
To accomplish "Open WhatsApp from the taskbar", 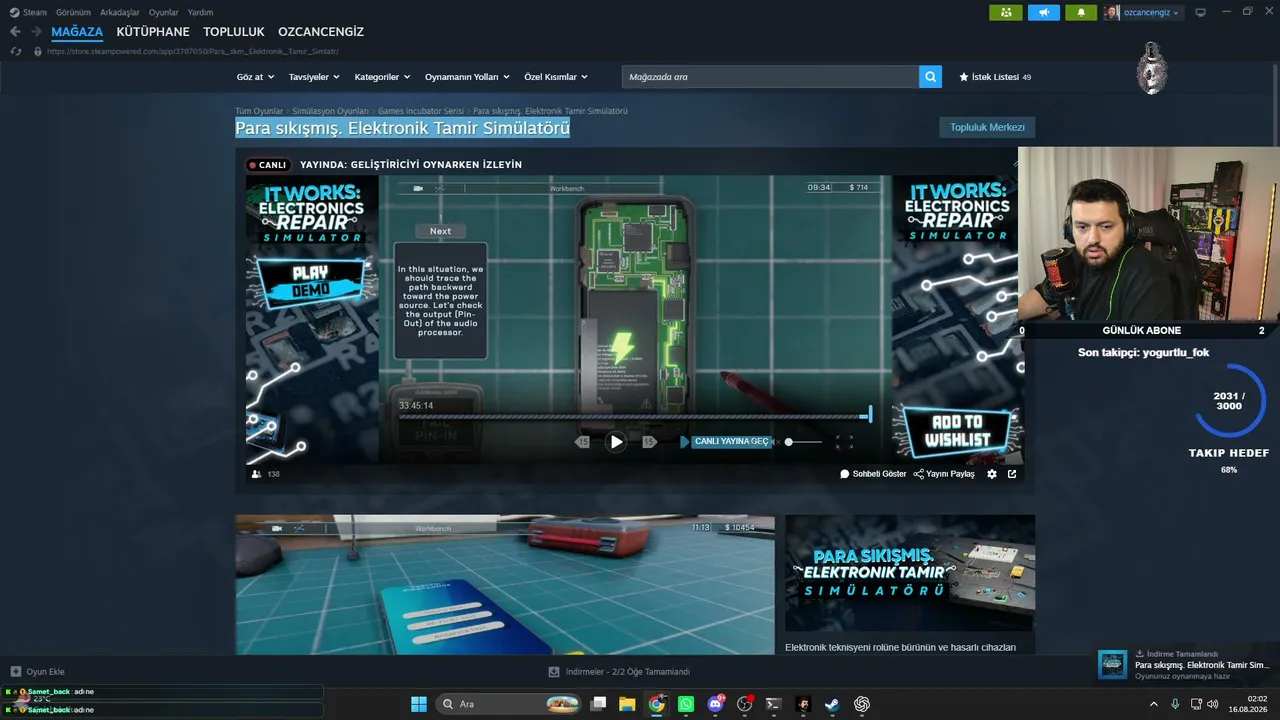I will point(685,704).
